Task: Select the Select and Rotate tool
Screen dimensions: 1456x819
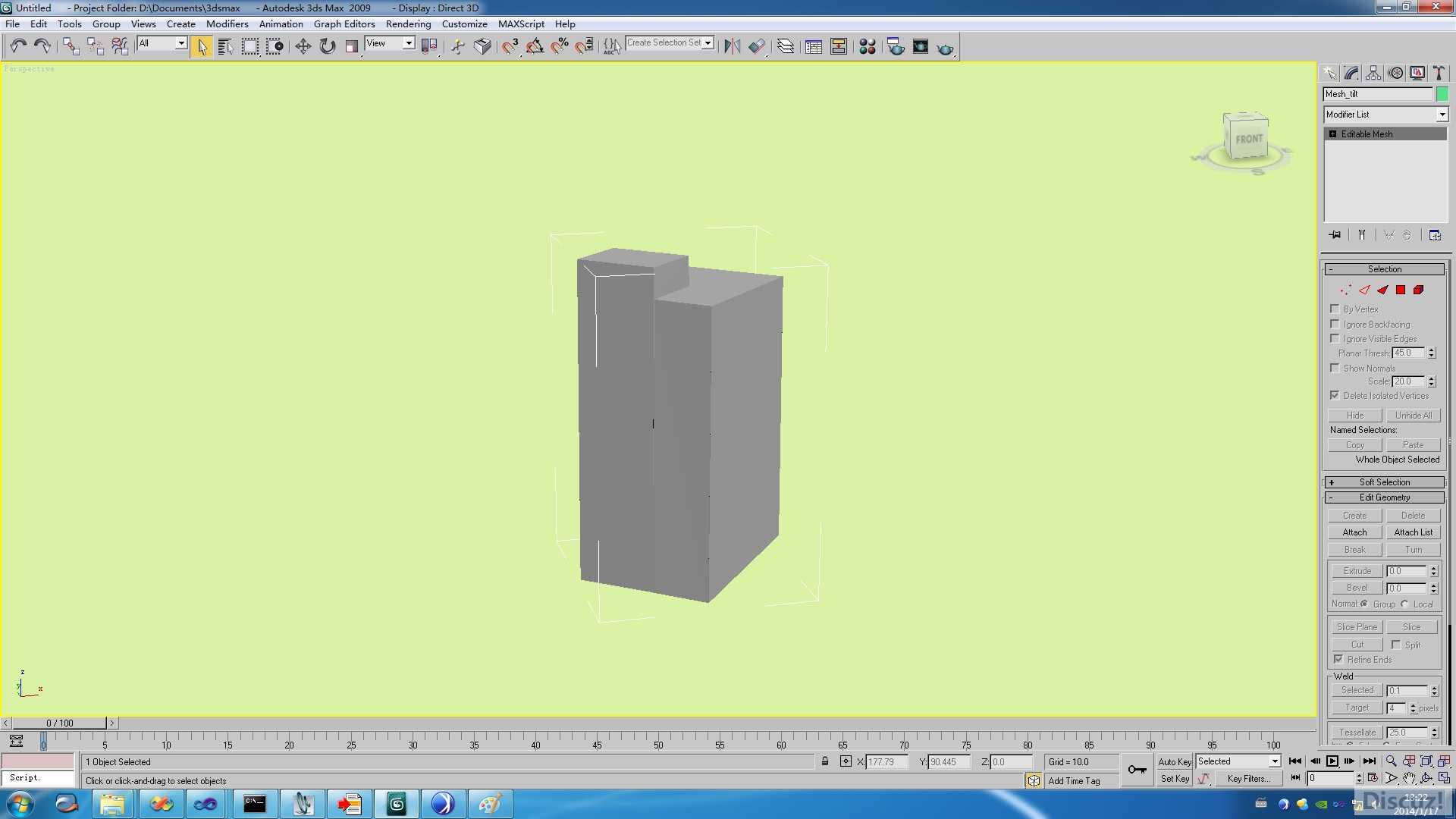Action: point(327,46)
